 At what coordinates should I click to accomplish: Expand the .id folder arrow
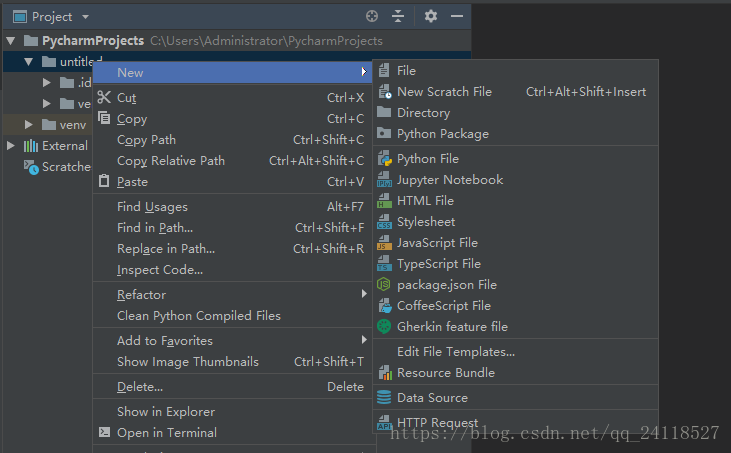(x=47, y=82)
